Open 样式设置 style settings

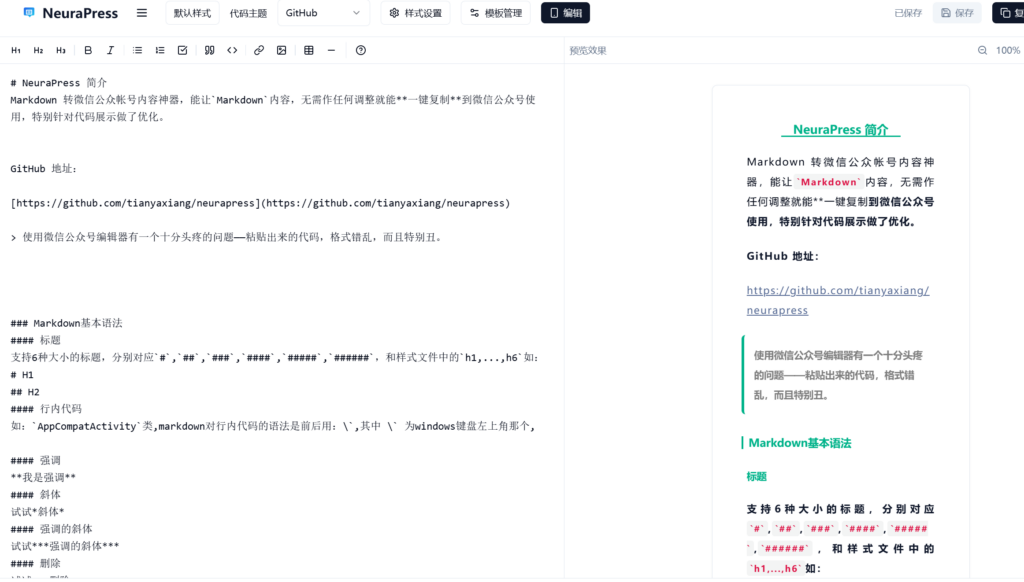point(415,13)
